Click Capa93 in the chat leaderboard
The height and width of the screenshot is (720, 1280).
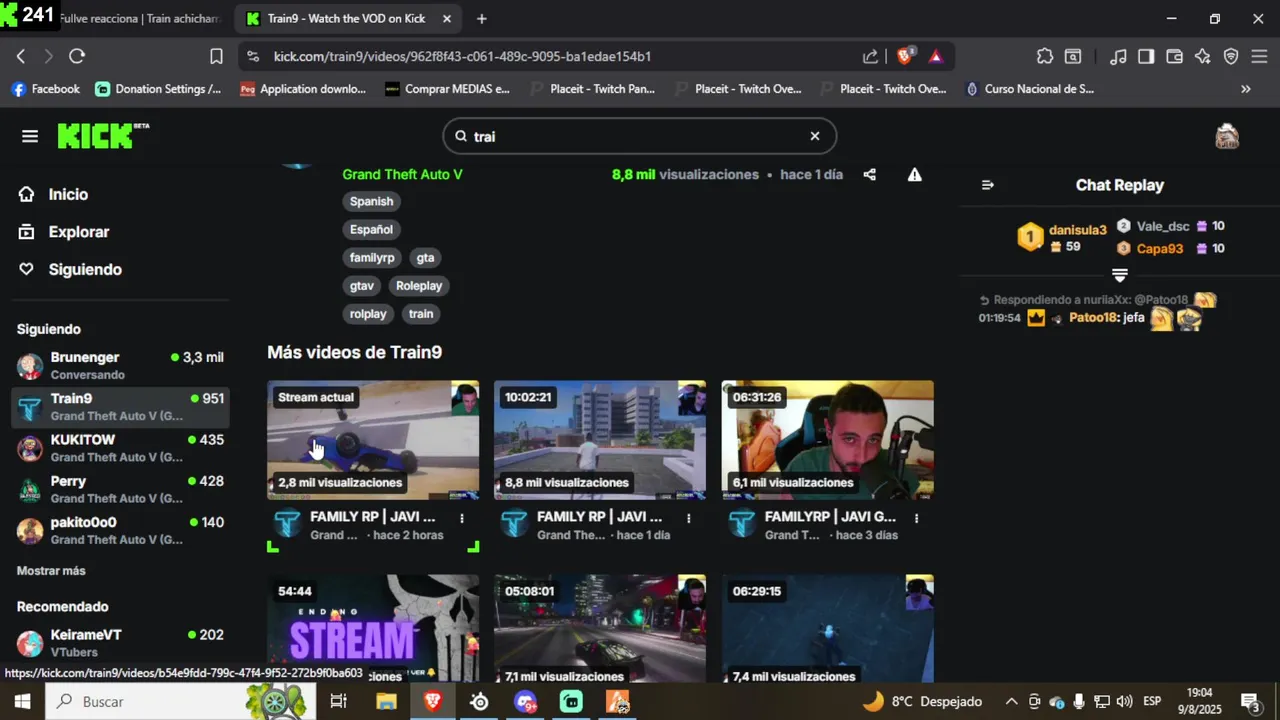[x=1159, y=249]
